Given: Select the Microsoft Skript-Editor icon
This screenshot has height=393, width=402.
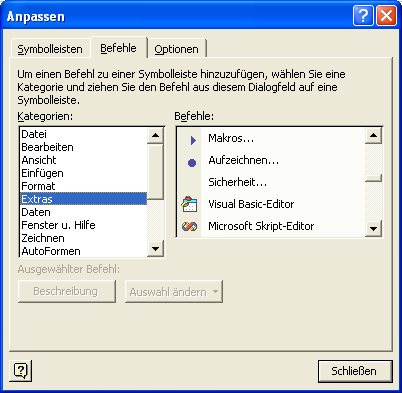Looking at the screenshot, I should (x=189, y=227).
